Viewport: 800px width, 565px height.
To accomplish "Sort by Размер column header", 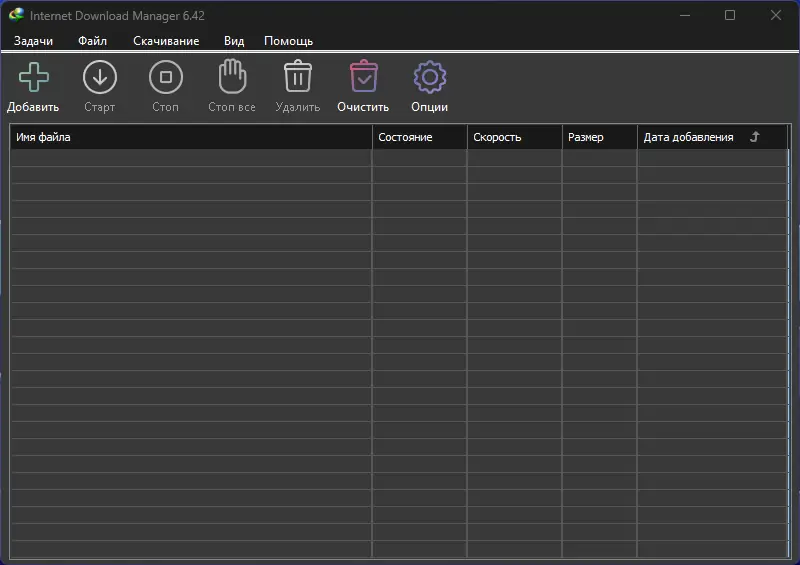I will (599, 137).
